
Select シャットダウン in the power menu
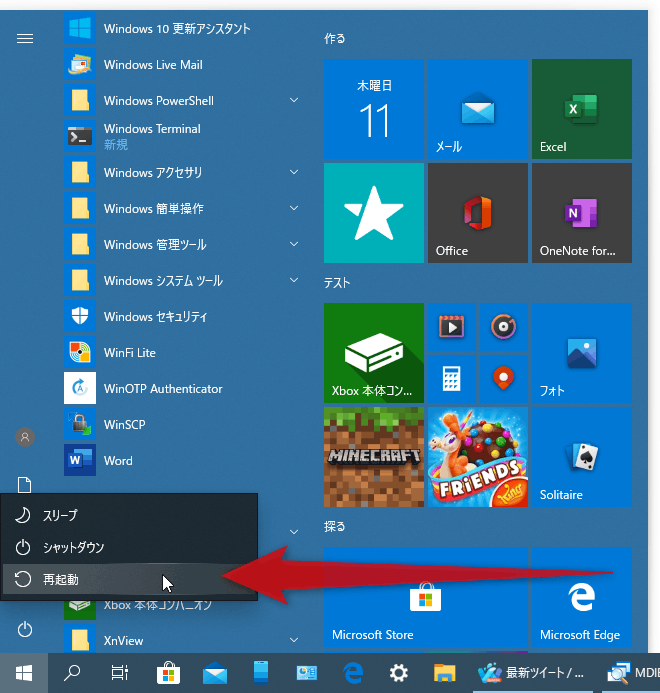129,547
